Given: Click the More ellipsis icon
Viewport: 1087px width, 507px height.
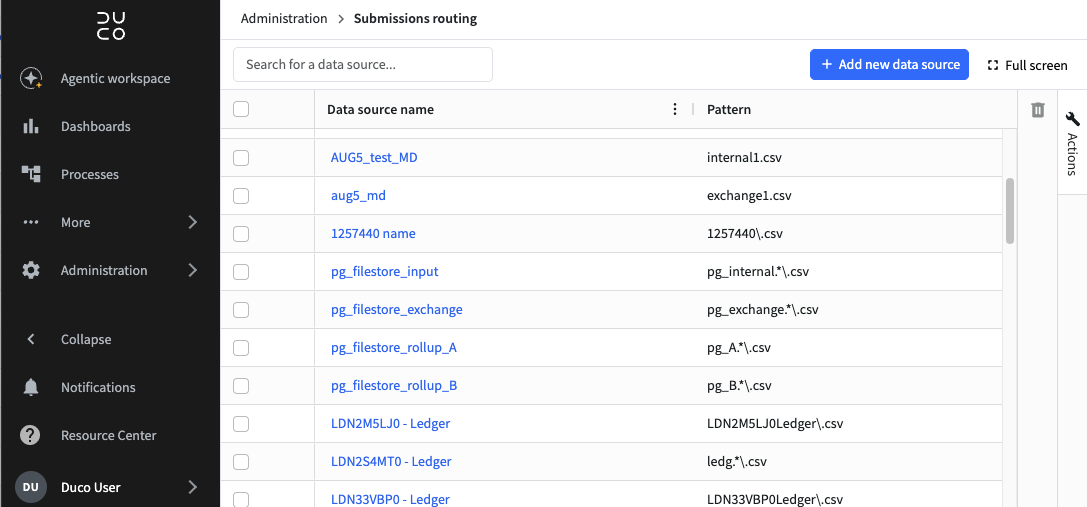Looking at the screenshot, I should 31,223.
